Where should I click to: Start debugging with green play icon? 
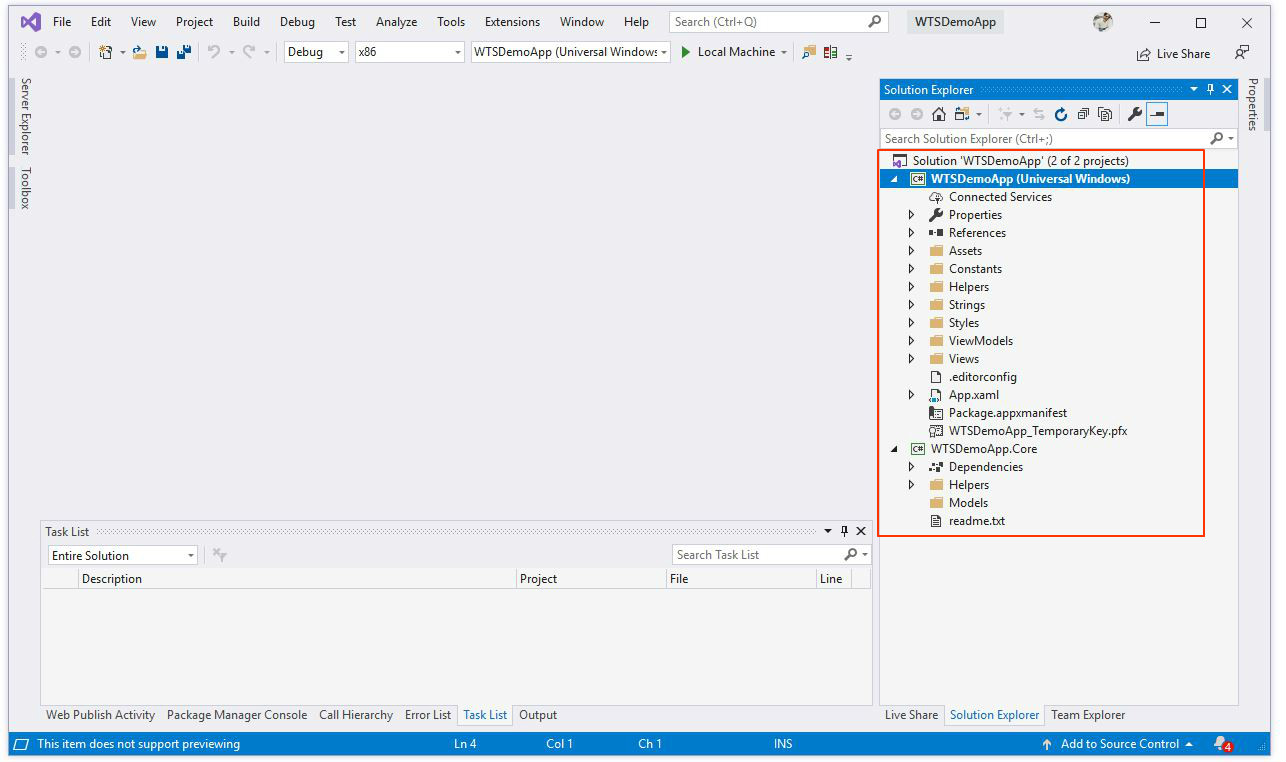point(686,52)
